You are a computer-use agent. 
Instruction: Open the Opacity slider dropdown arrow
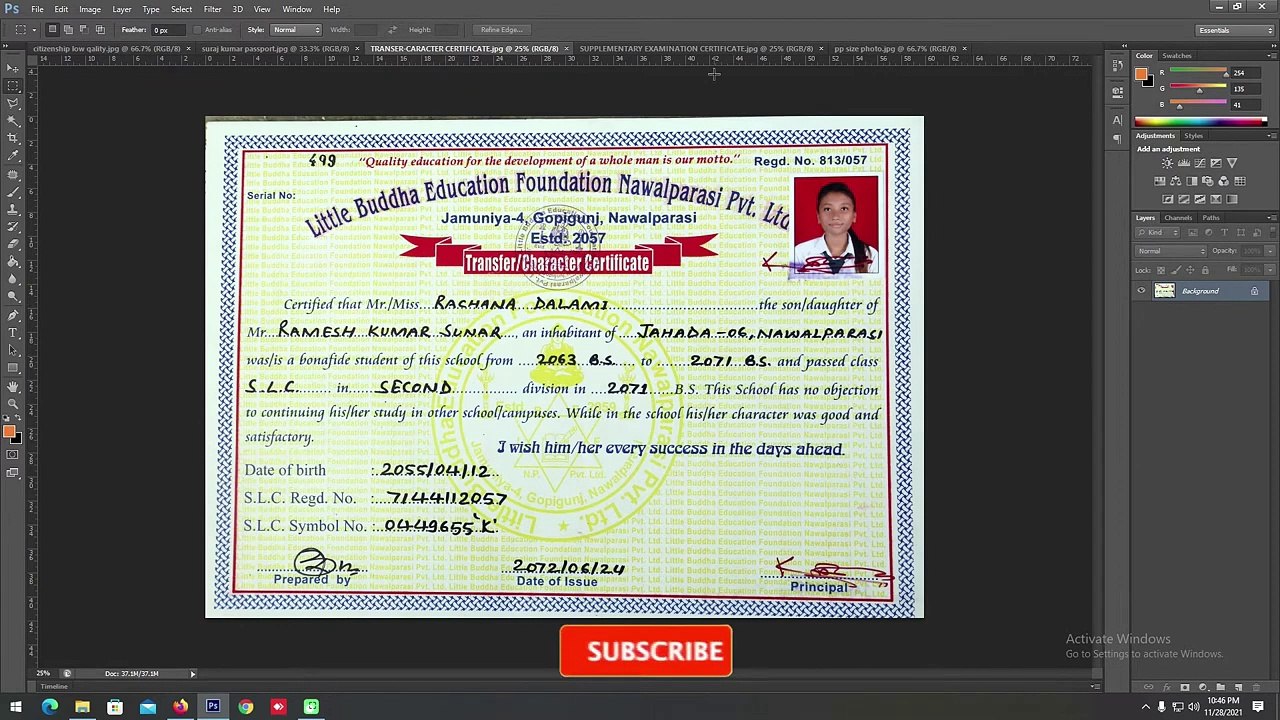(1270, 251)
